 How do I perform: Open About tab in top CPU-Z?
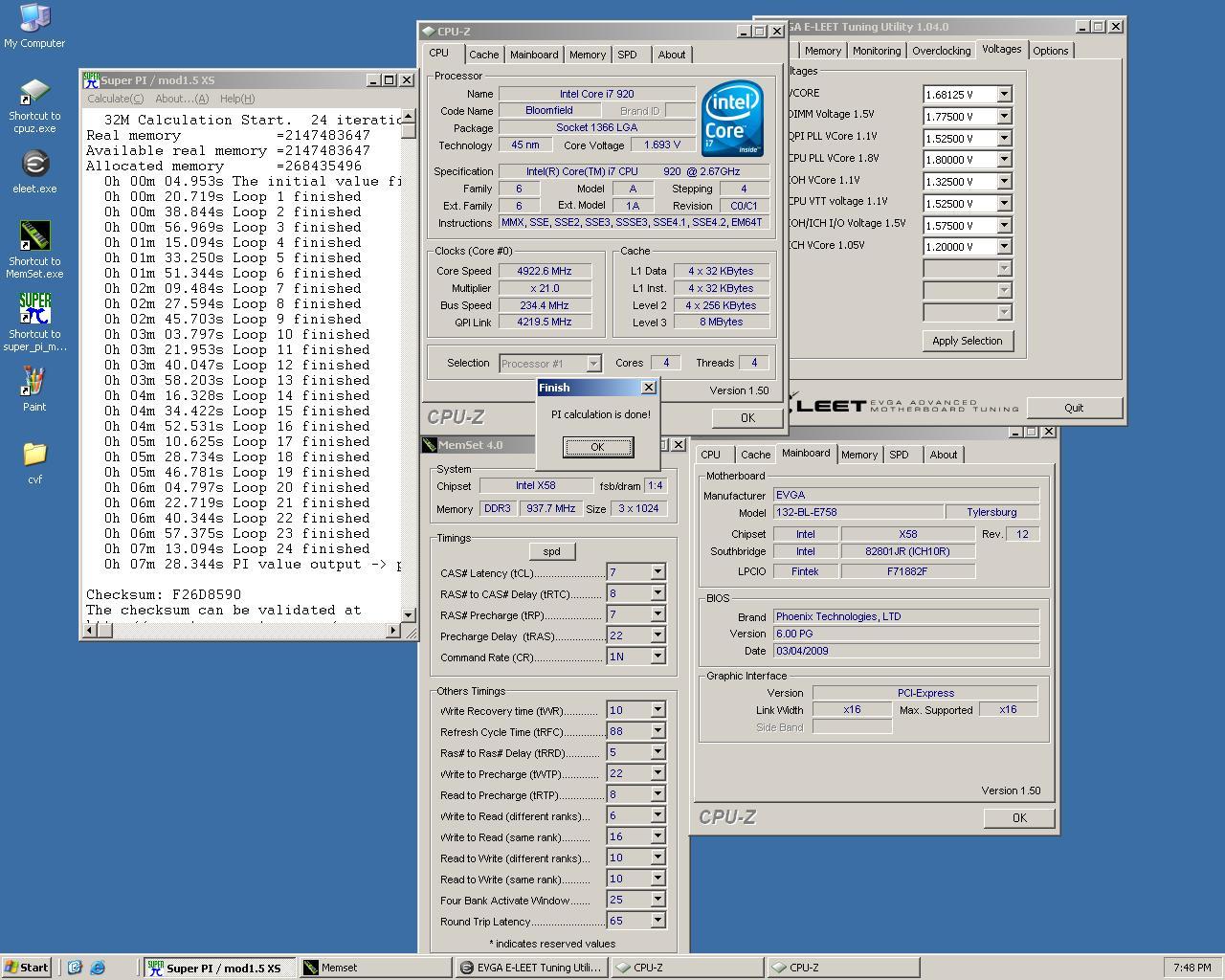[671, 55]
